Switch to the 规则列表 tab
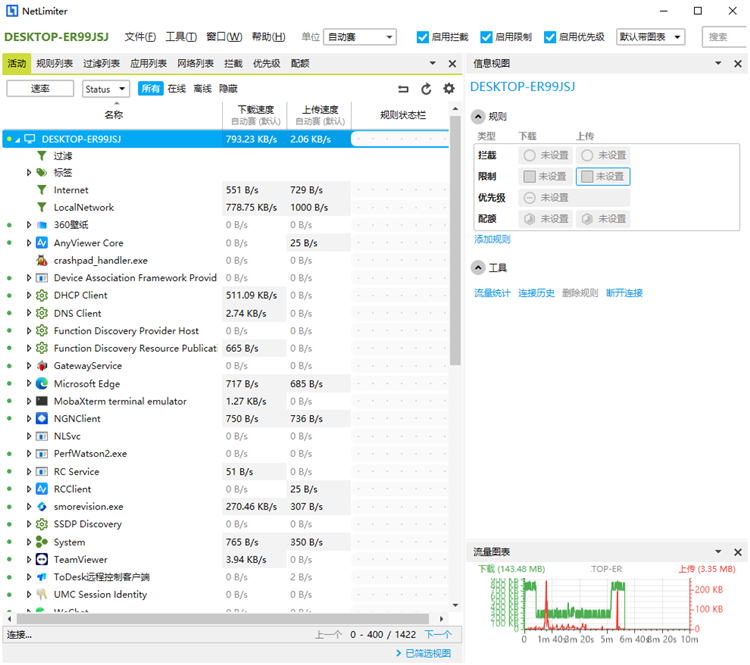Image resolution: width=750 pixels, height=665 pixels. click(54, 63)
